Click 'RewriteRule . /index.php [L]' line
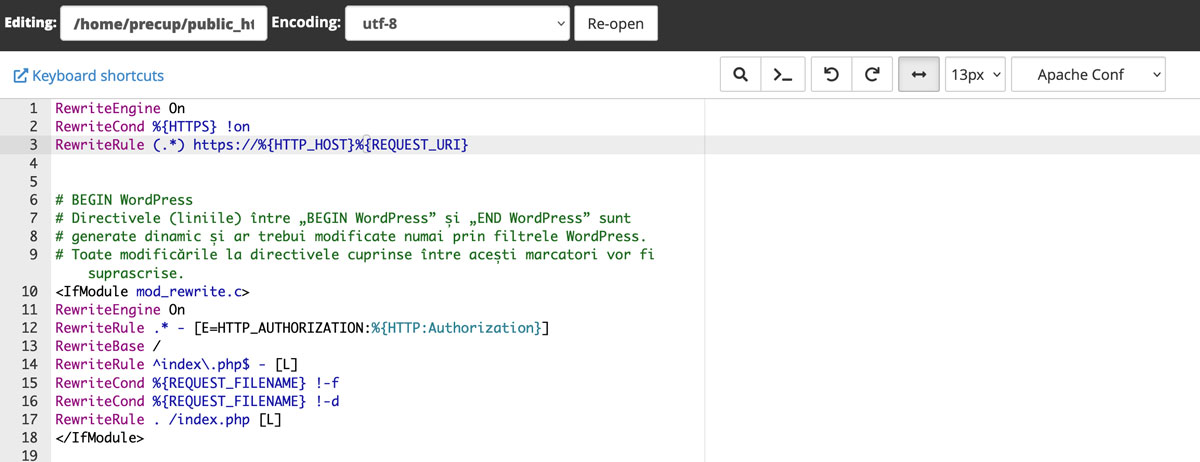Image resolution: width=1200 pixels, height=462 pixels. tap(169, 419)
